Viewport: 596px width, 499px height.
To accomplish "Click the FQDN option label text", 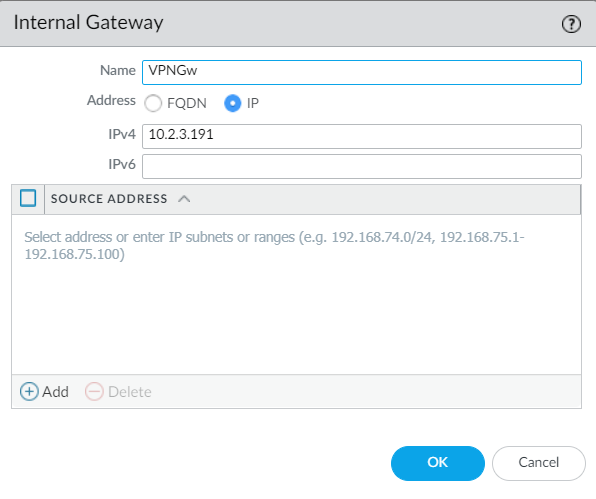I will tap(187, 103).
